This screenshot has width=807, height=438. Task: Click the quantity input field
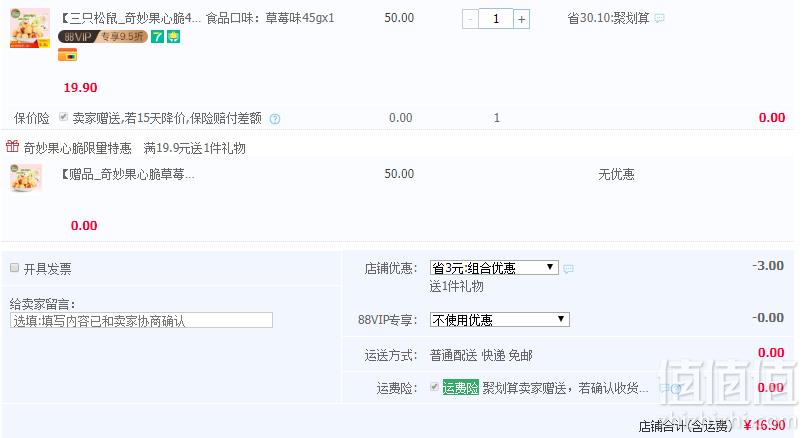[x=496, y=19]
